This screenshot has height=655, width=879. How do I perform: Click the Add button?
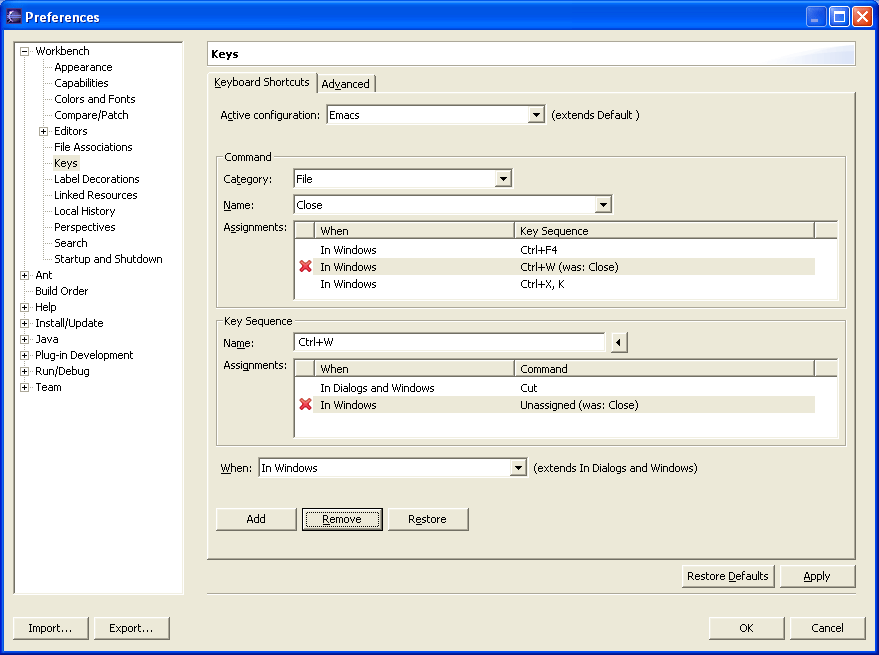click(x=256, y=519)
